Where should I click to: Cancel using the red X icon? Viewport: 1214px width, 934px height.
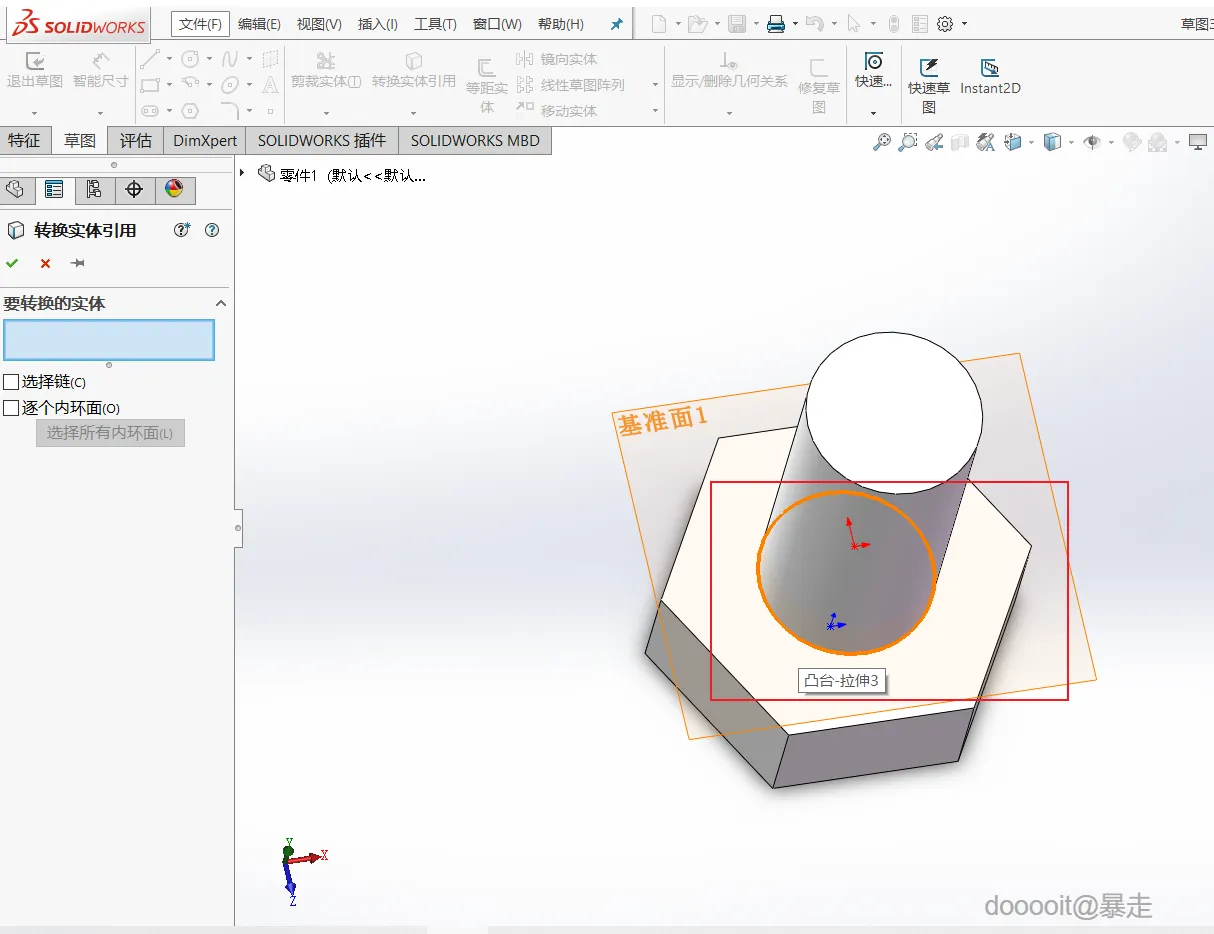45,263
